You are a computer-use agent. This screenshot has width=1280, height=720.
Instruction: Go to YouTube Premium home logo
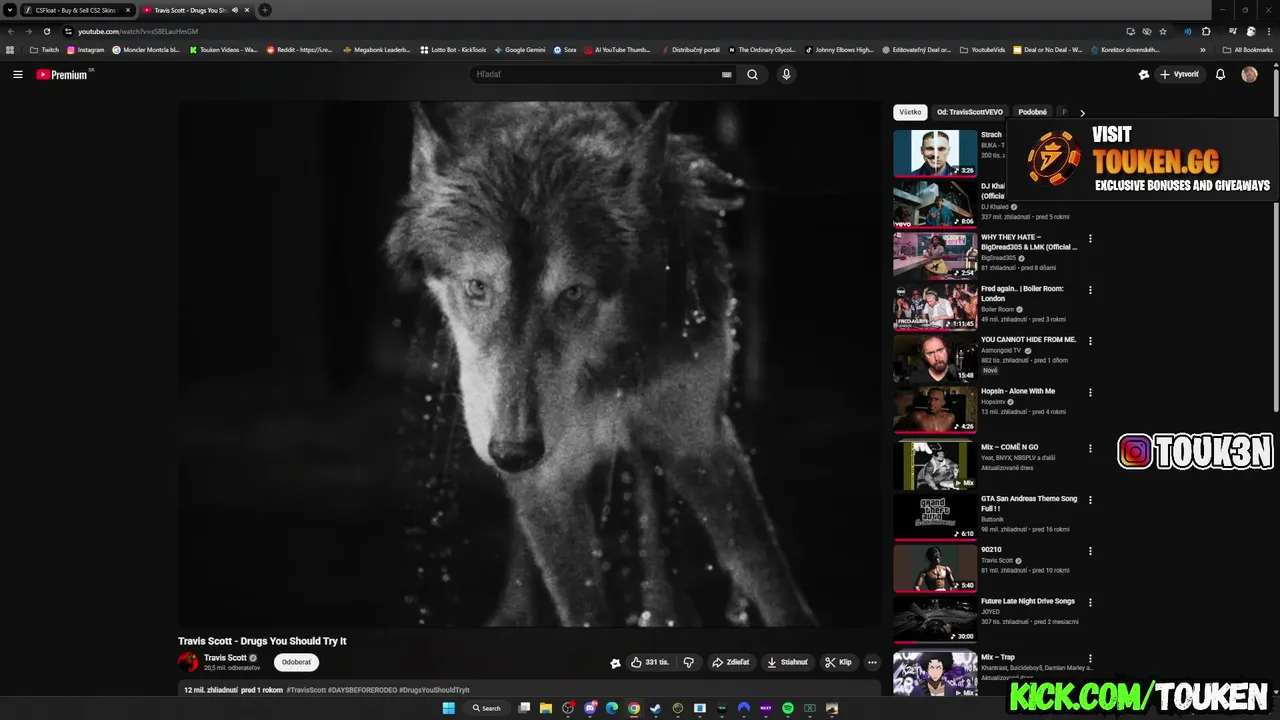[63, 74]
